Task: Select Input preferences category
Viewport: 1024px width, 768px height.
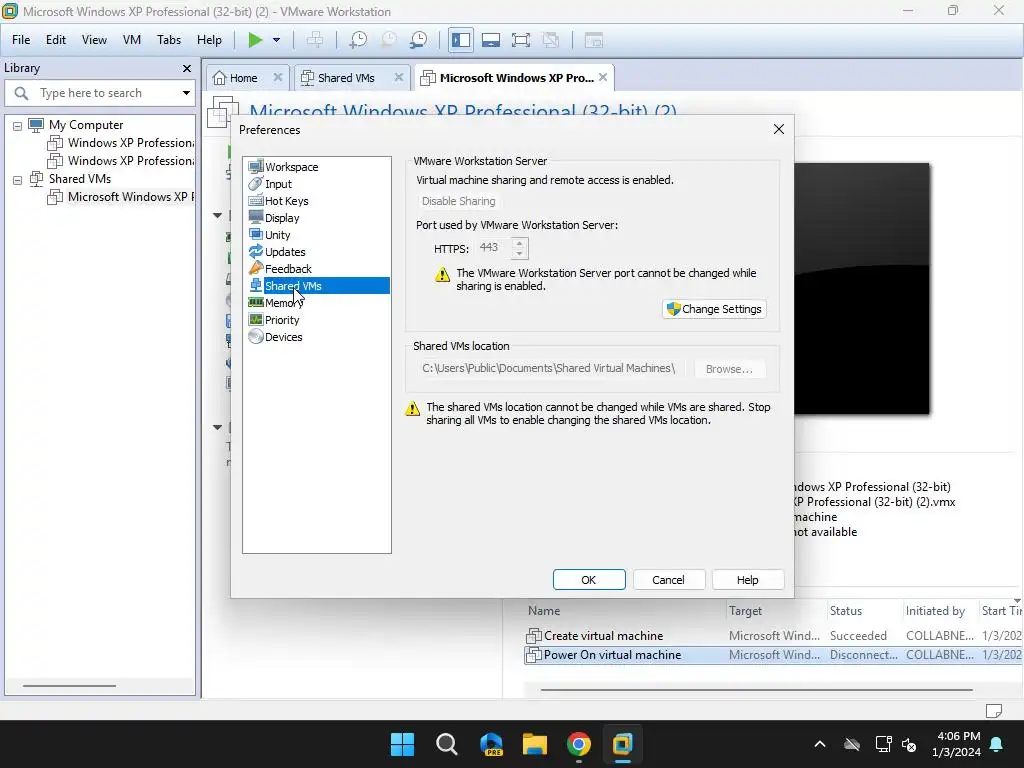Action: (x=278, y=184)
